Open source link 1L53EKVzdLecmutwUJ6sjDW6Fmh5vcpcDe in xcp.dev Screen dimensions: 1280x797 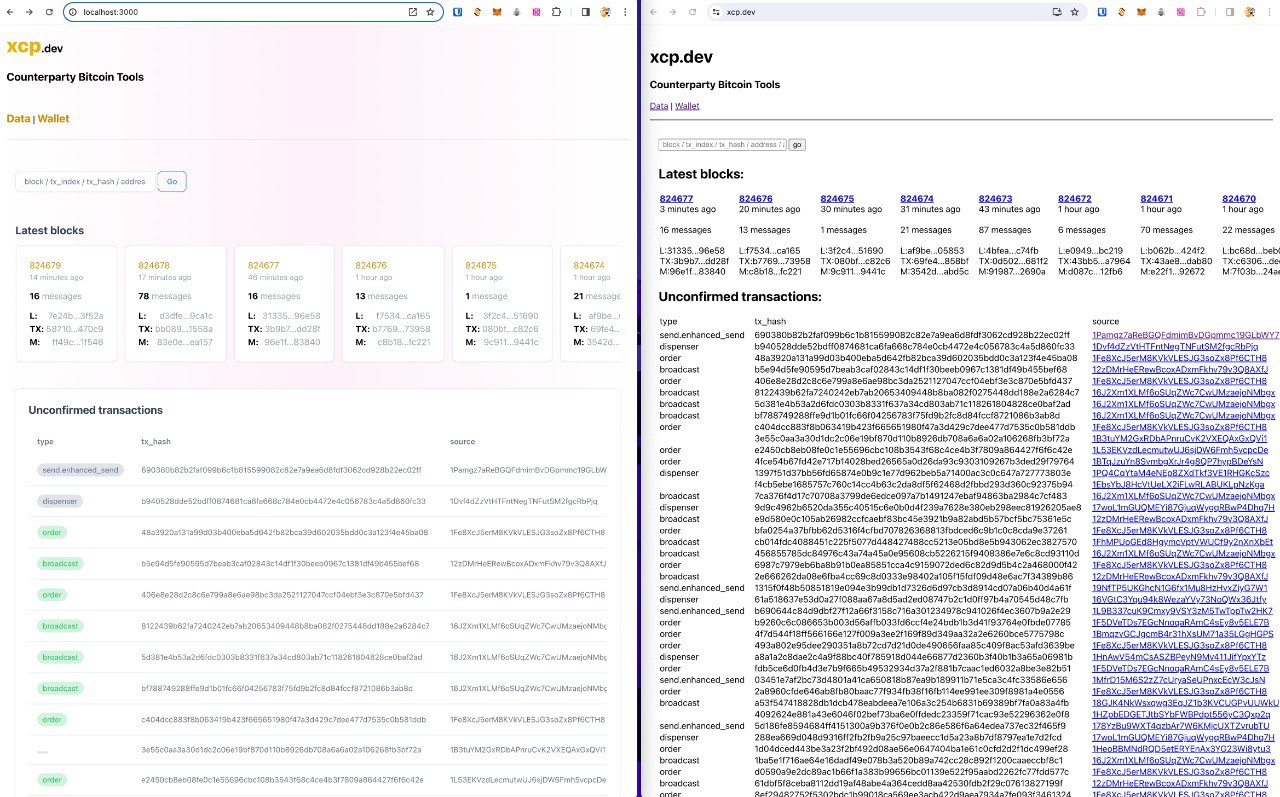[1180, 450]
